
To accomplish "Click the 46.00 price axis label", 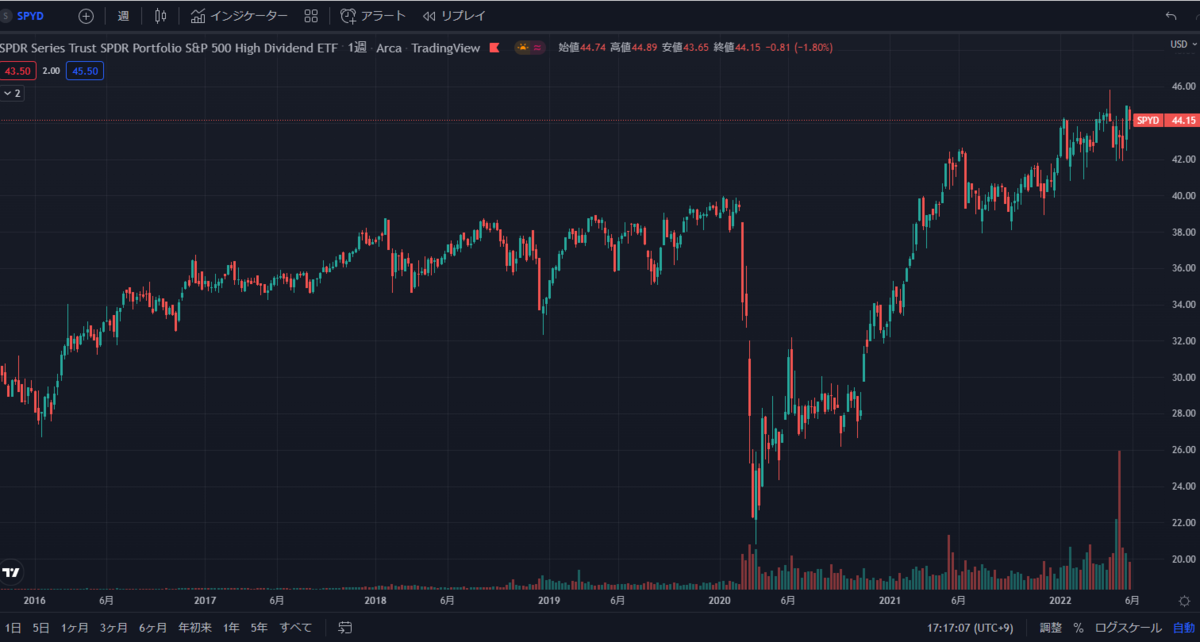I will pos(1182,87).
